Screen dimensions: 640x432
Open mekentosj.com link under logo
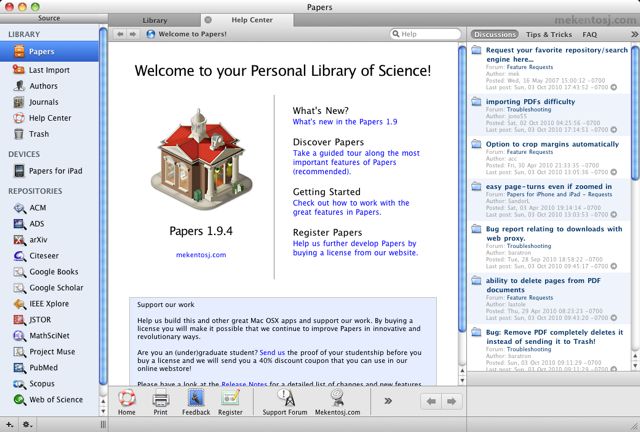pyautogui.click(x=201, y=255)
